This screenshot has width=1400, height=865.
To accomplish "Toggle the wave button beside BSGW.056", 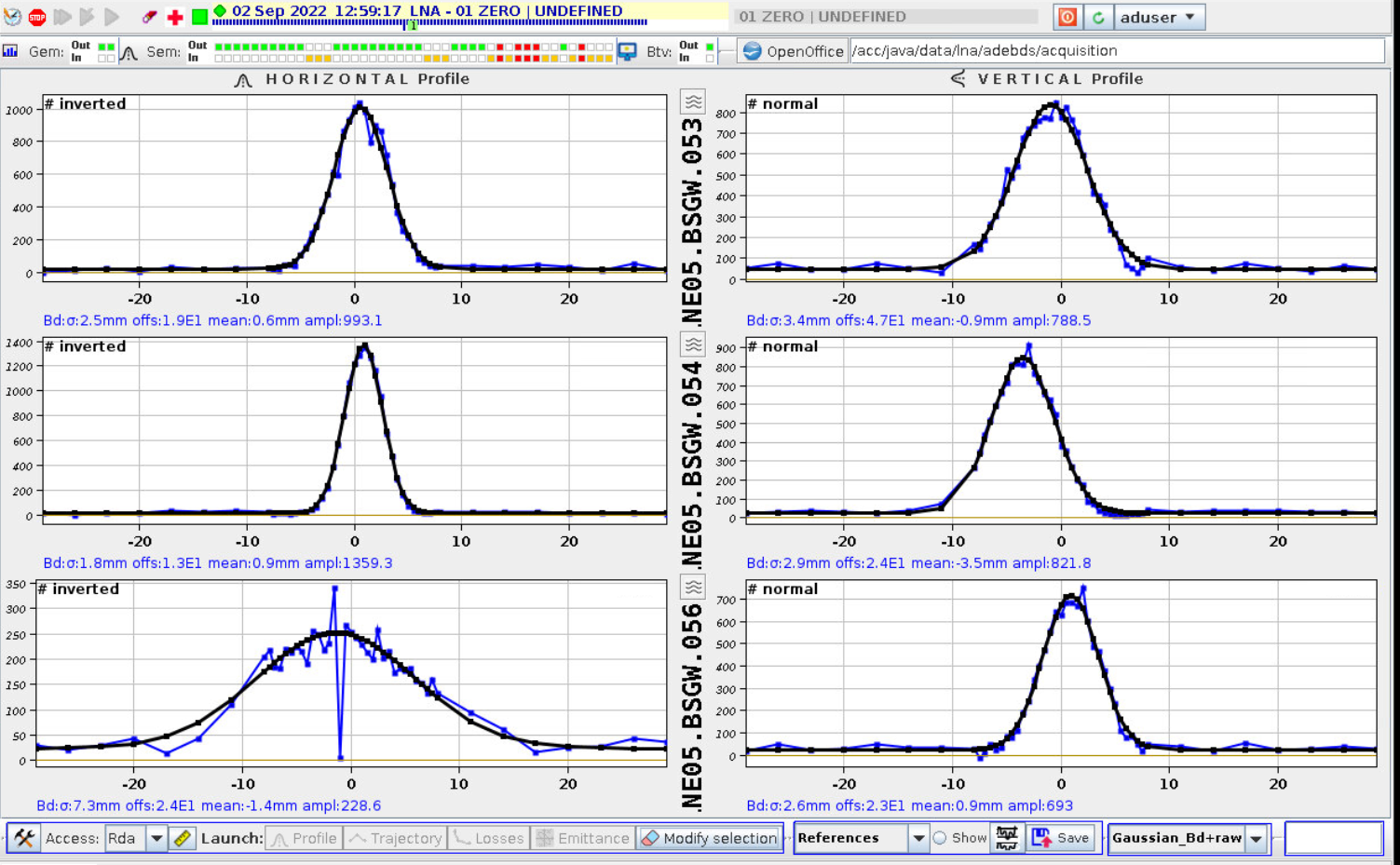I will tap(693, 588).
